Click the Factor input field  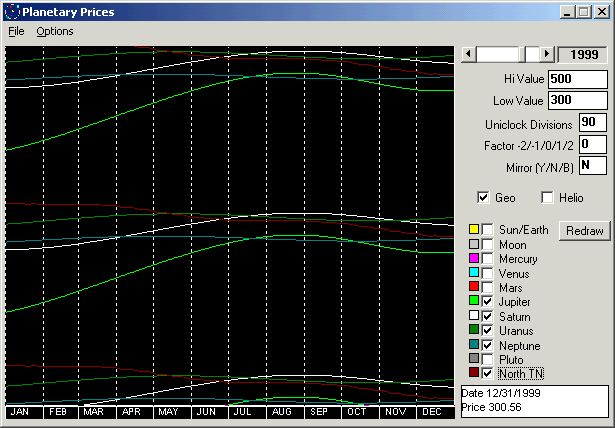tap(593, 144)
